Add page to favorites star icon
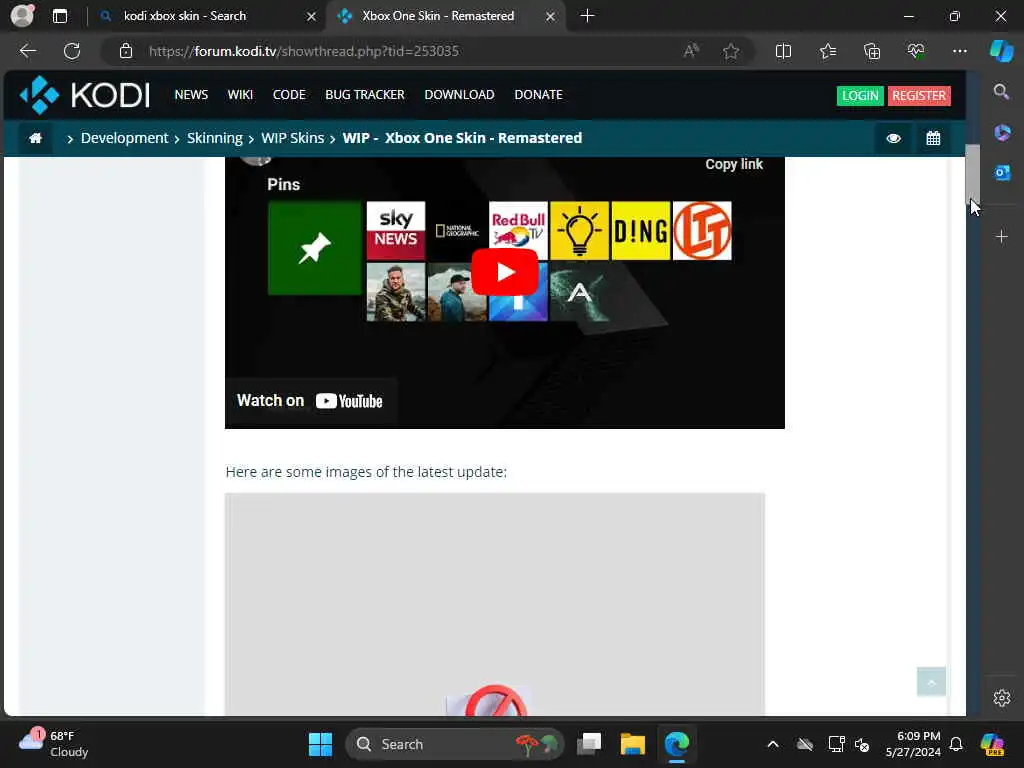Viewport: 1024px width, 768px height. click(x=731, y=51)
